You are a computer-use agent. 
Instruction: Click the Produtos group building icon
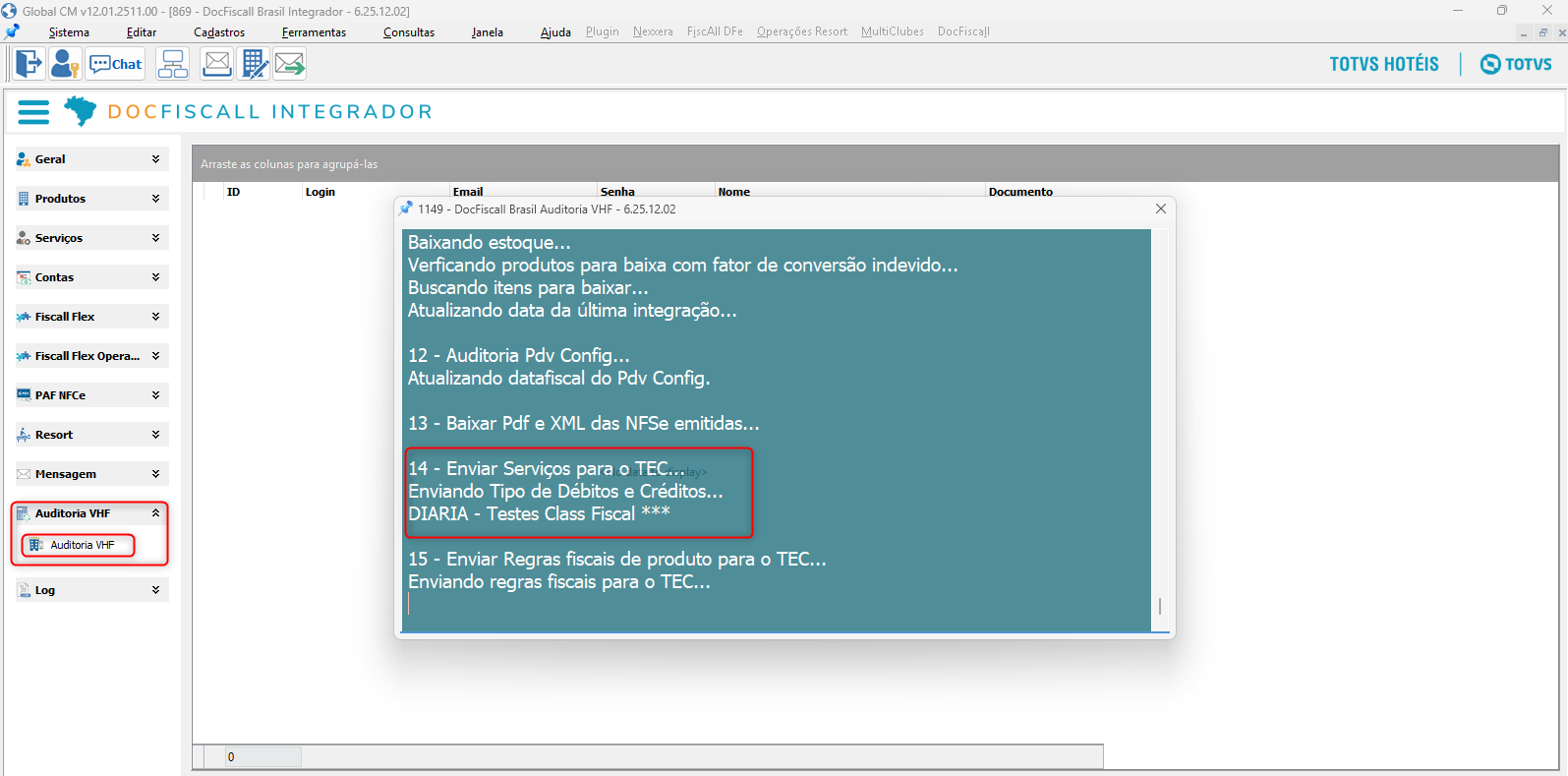click(24, 199)
